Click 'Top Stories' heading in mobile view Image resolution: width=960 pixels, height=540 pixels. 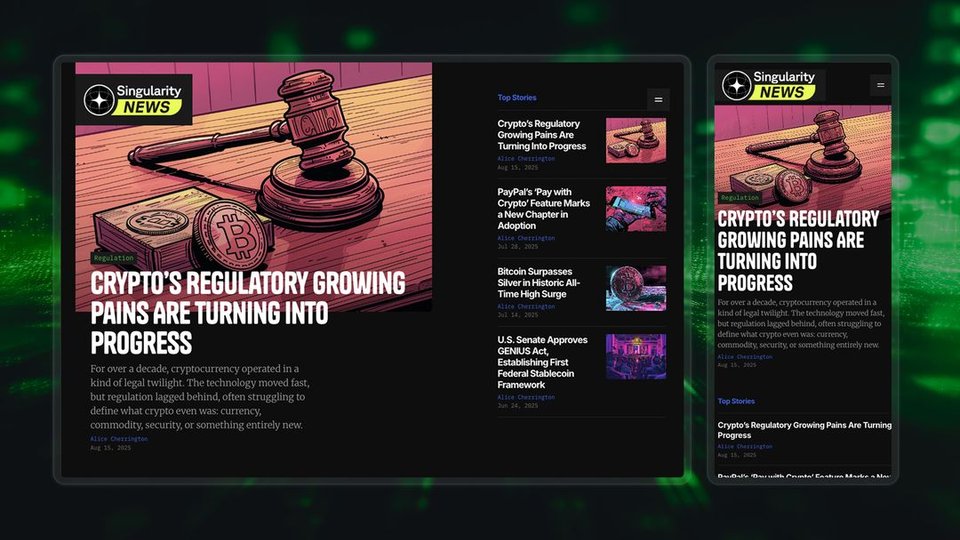(x=736, y=401)
